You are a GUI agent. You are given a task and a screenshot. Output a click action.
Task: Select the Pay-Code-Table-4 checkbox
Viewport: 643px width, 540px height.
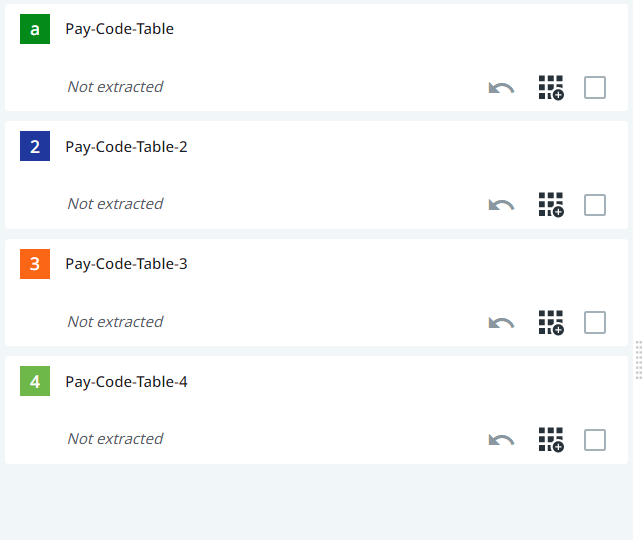pyautogui.click(x=595, y=440)
